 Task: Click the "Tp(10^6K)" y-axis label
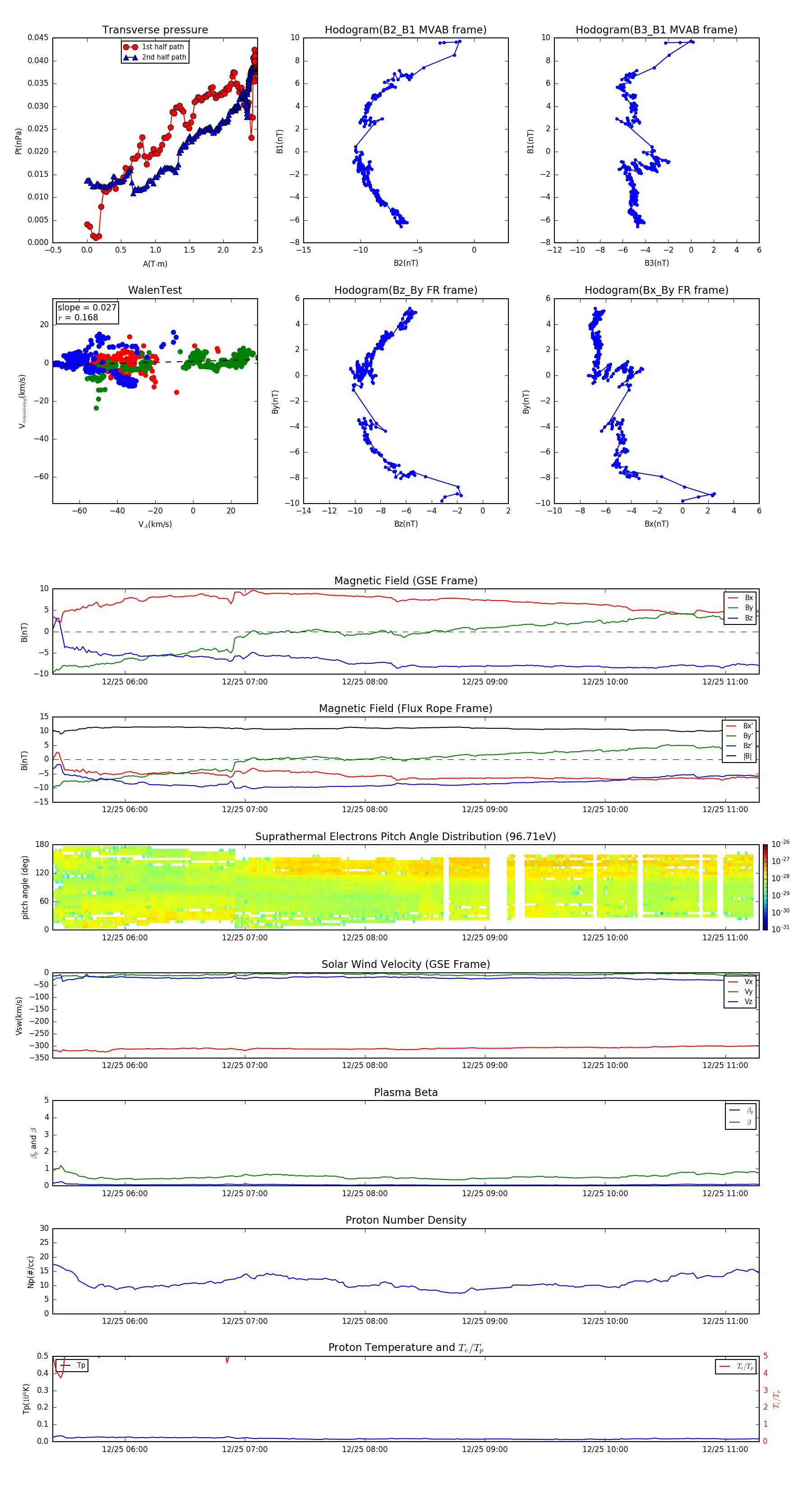[26, 1399]
